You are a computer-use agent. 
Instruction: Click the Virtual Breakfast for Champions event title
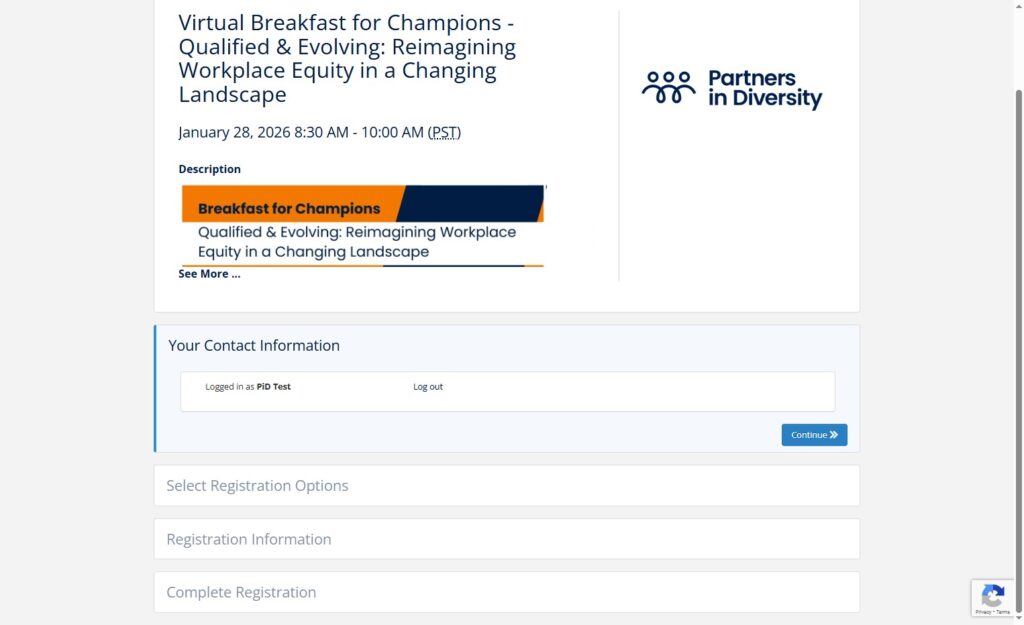click(347, 58)
